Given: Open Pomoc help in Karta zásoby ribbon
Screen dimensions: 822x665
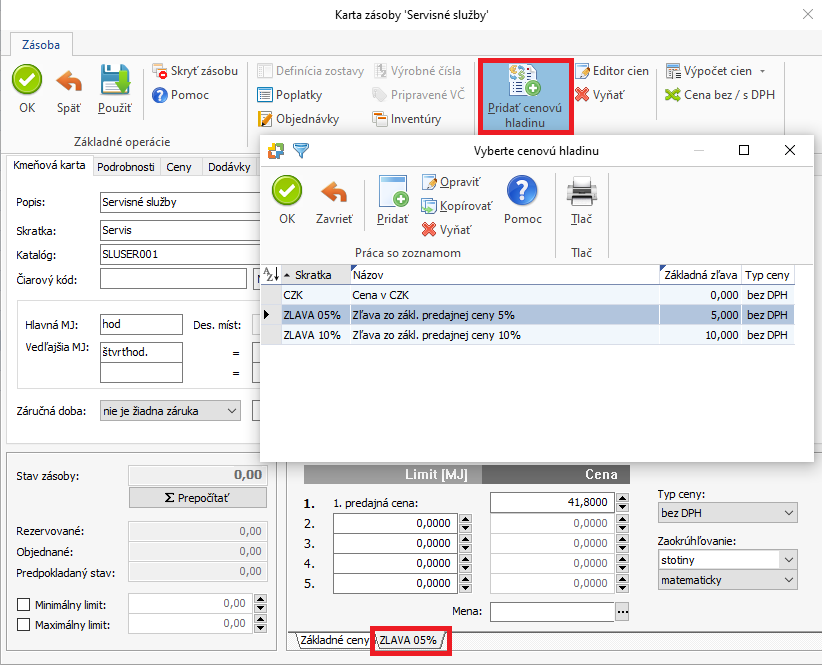Looking at the screenshot, I should coord(180,95).
